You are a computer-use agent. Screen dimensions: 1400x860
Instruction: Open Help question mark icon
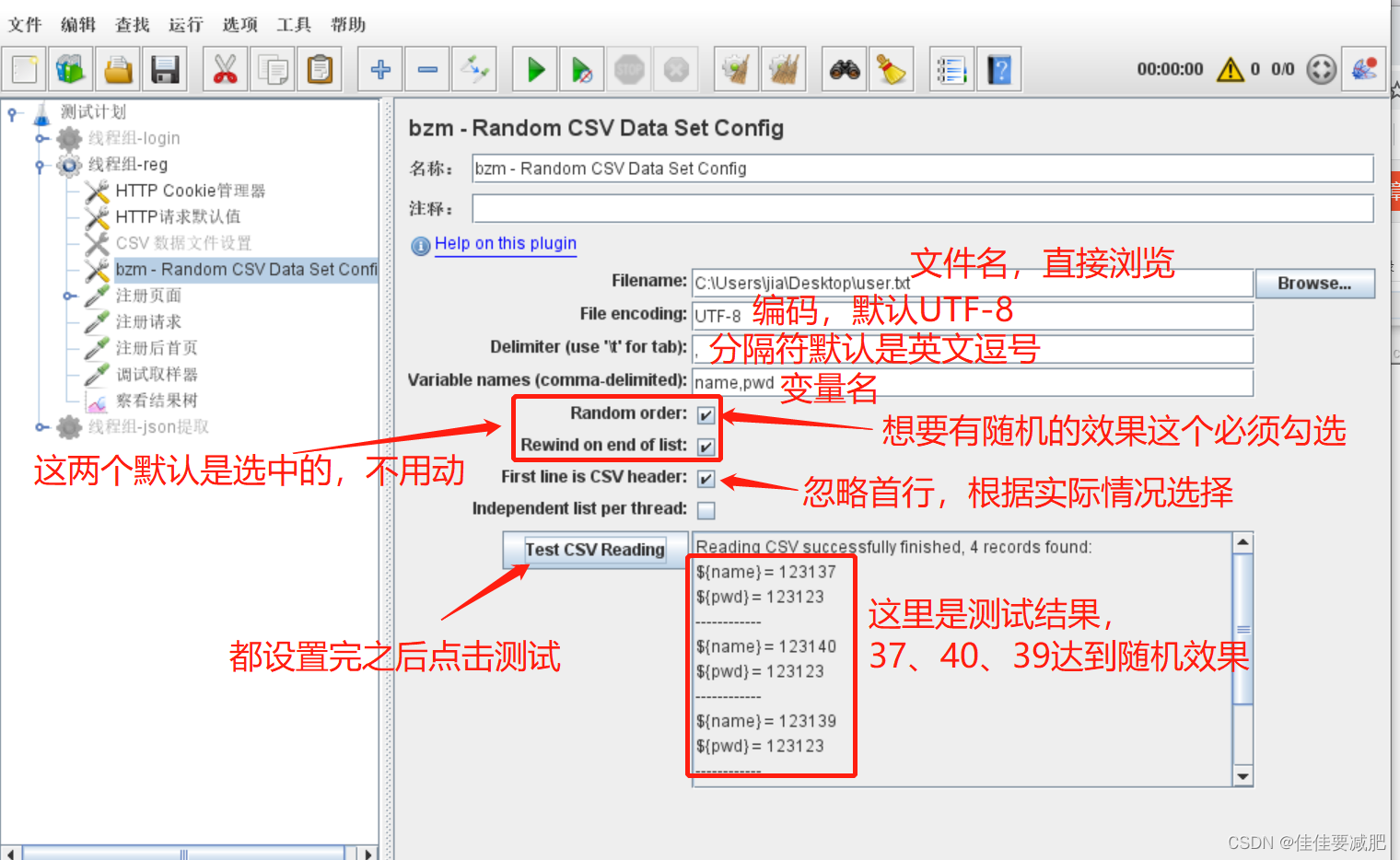coord(999,69)
